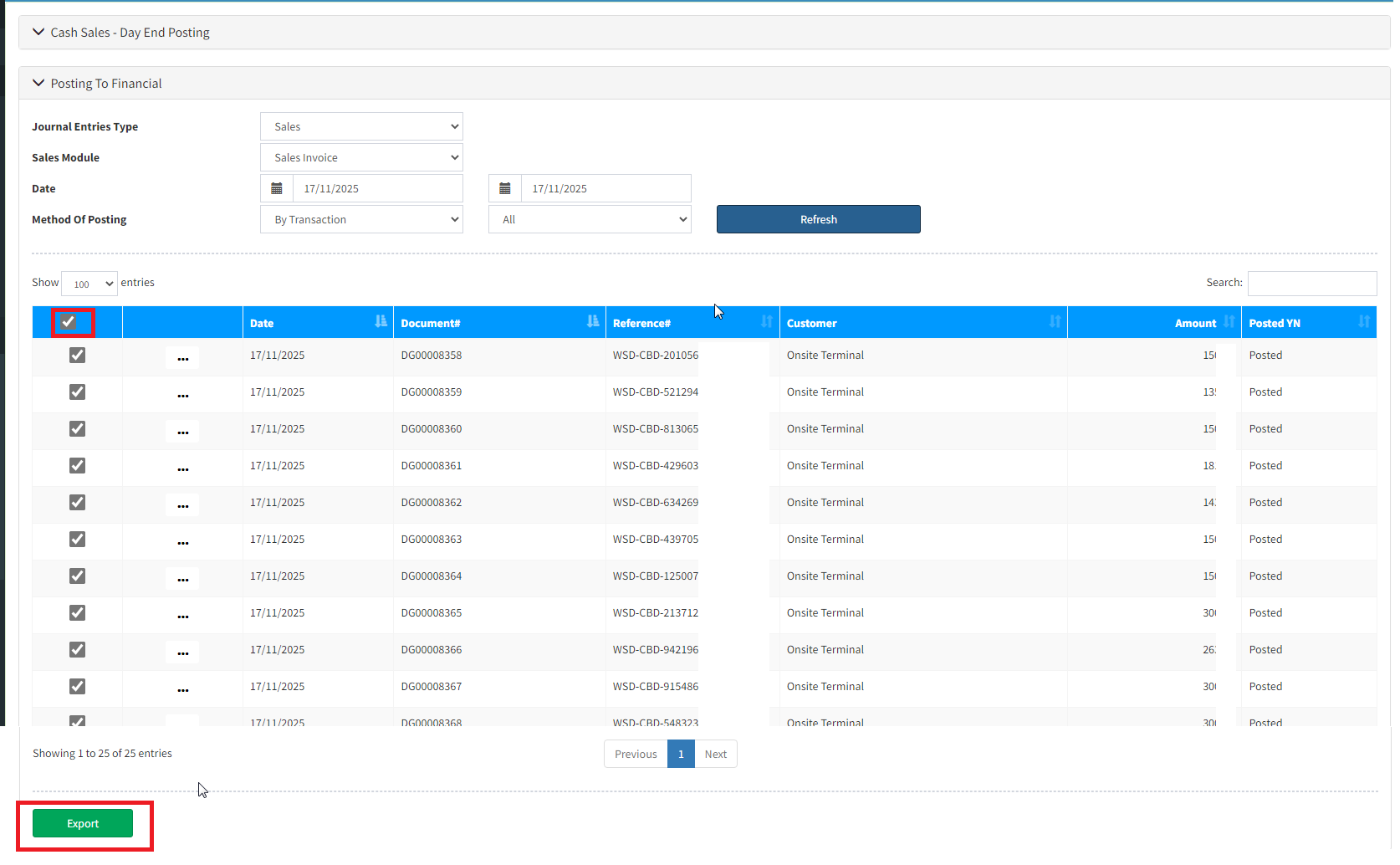Open the Sales Module dropdown

(x=361, y=157)
